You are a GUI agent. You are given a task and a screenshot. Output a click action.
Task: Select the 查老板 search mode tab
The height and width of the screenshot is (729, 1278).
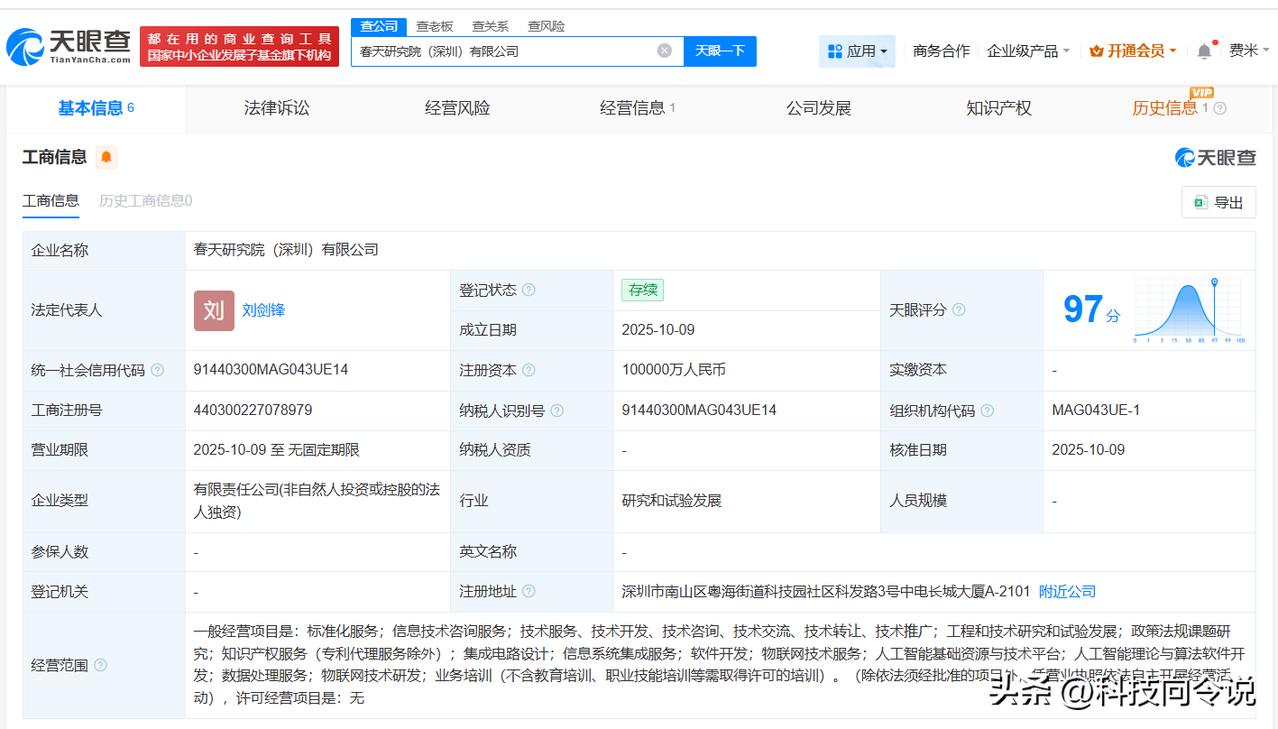[x=434, y=26]
